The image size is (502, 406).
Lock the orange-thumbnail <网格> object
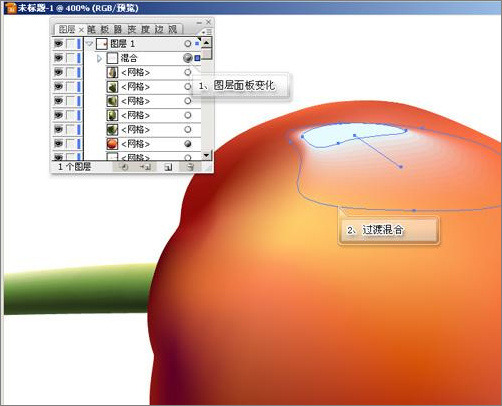70,144
